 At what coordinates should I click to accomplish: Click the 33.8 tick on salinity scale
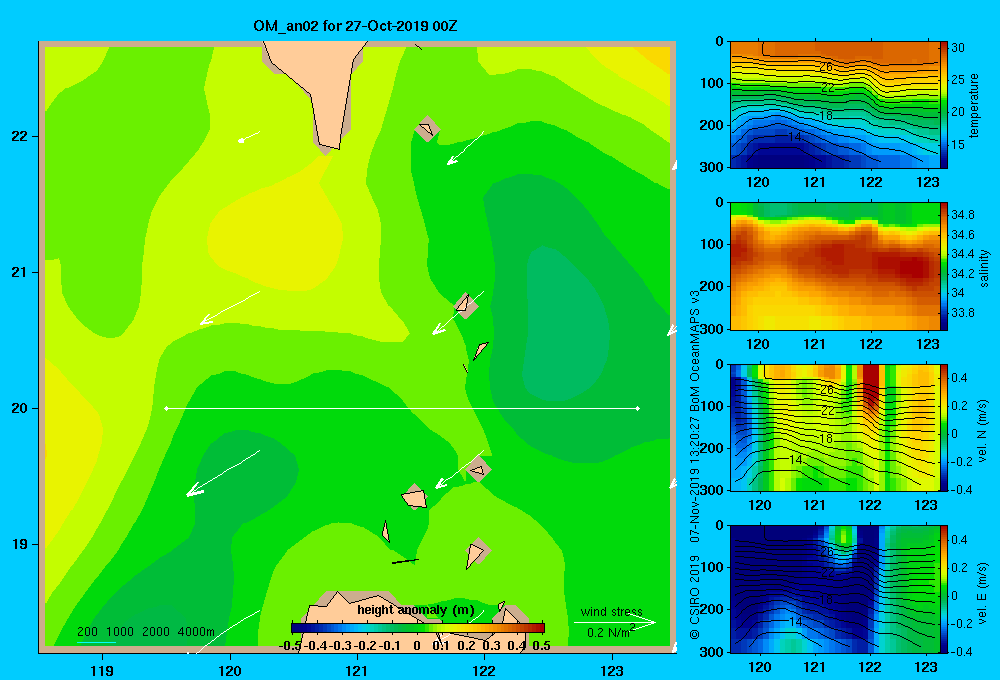pos(962,313)
